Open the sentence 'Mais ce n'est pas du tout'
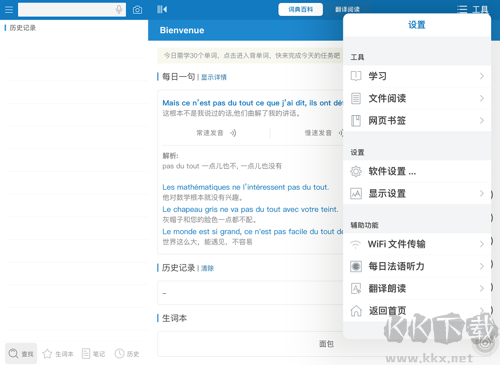 (253, 103)
